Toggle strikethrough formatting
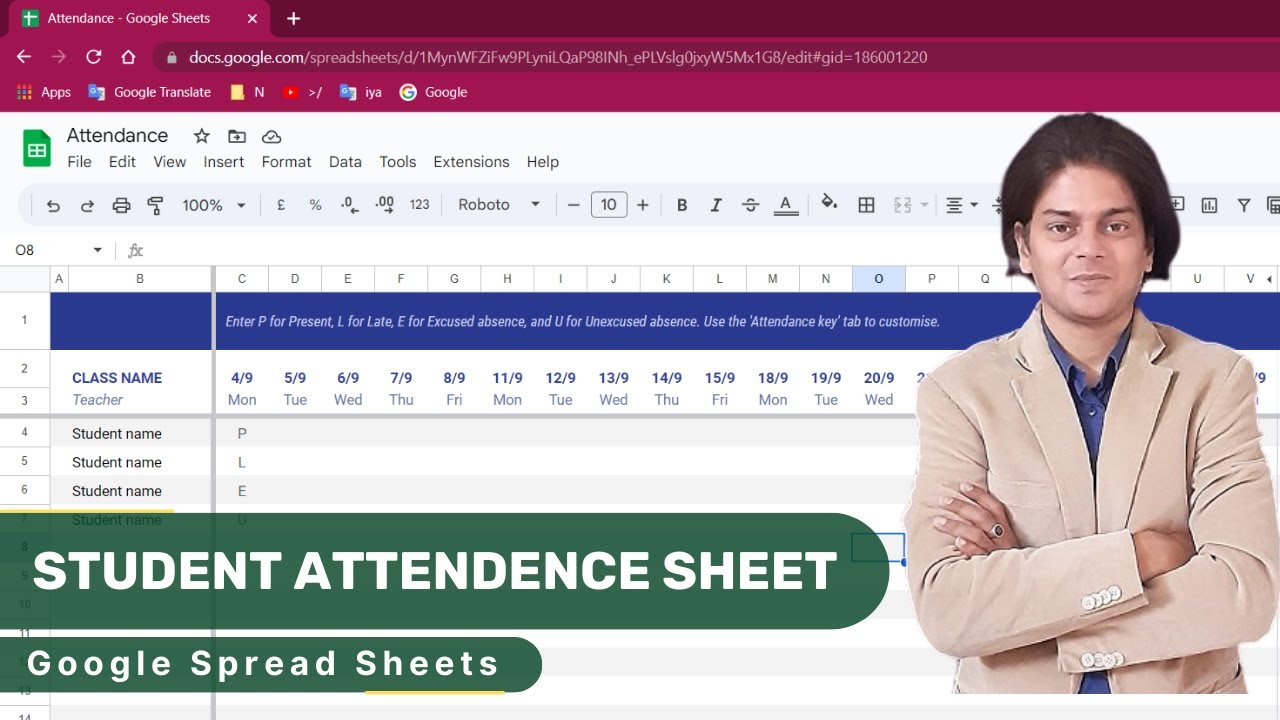1280x720 pixels. tap(751, 205)
